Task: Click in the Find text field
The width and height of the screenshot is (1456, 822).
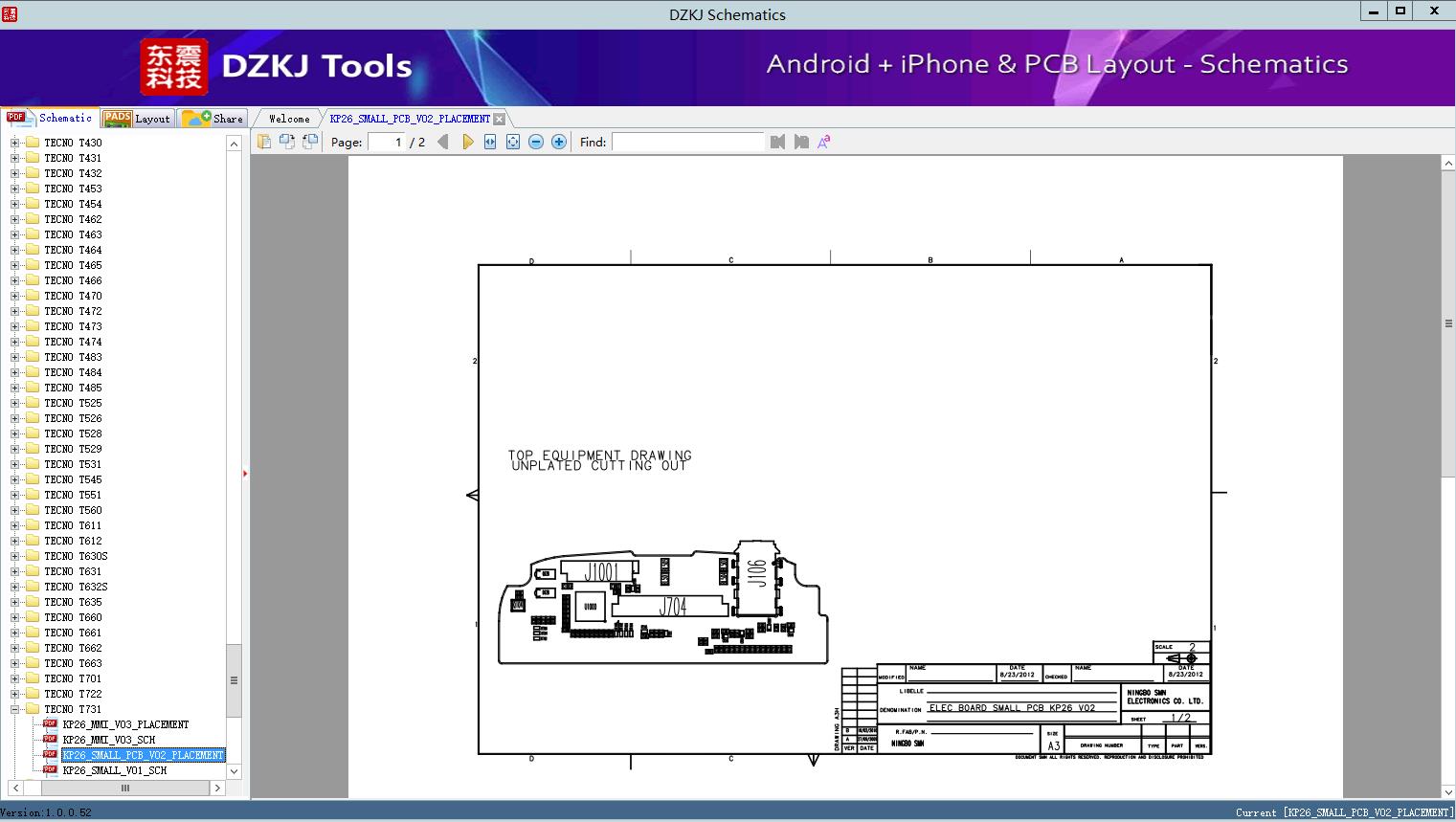Action: [x=687, y=142]
